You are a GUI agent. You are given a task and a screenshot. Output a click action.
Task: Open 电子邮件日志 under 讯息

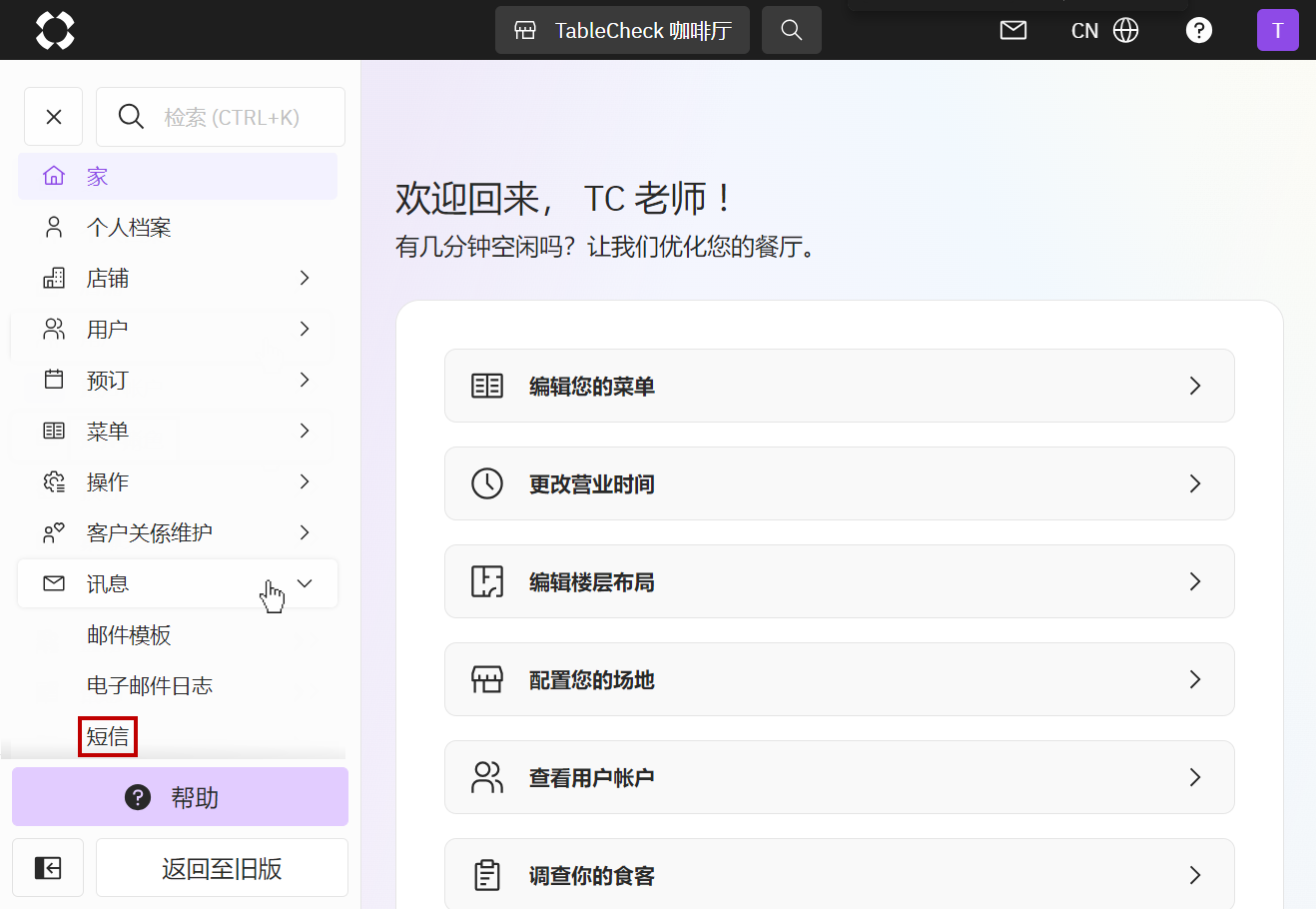click(x=150, y=686)
